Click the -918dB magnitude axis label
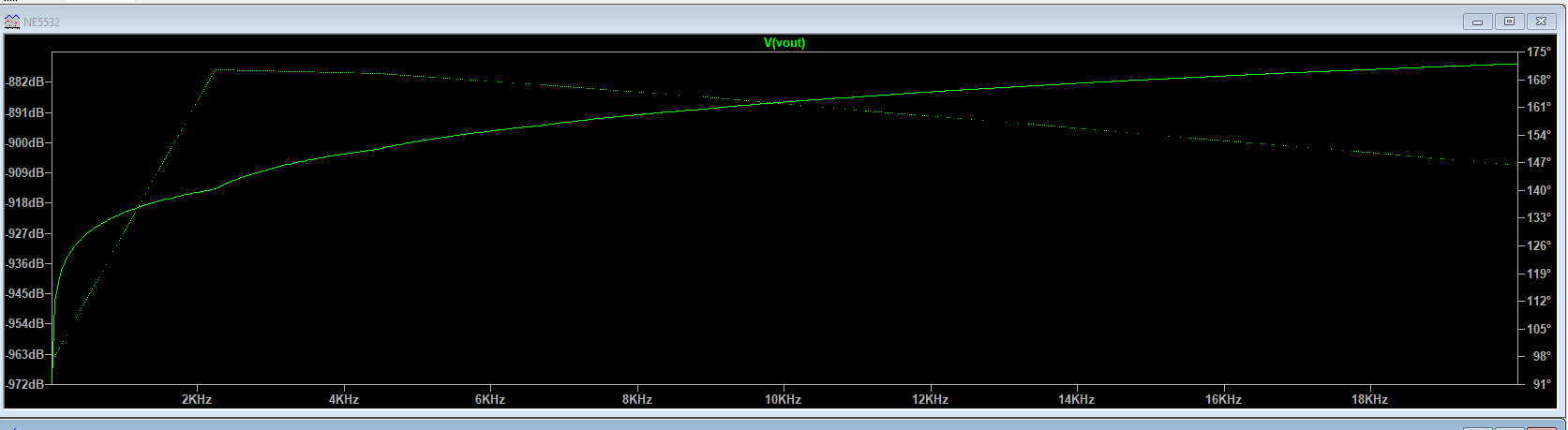 25,203
